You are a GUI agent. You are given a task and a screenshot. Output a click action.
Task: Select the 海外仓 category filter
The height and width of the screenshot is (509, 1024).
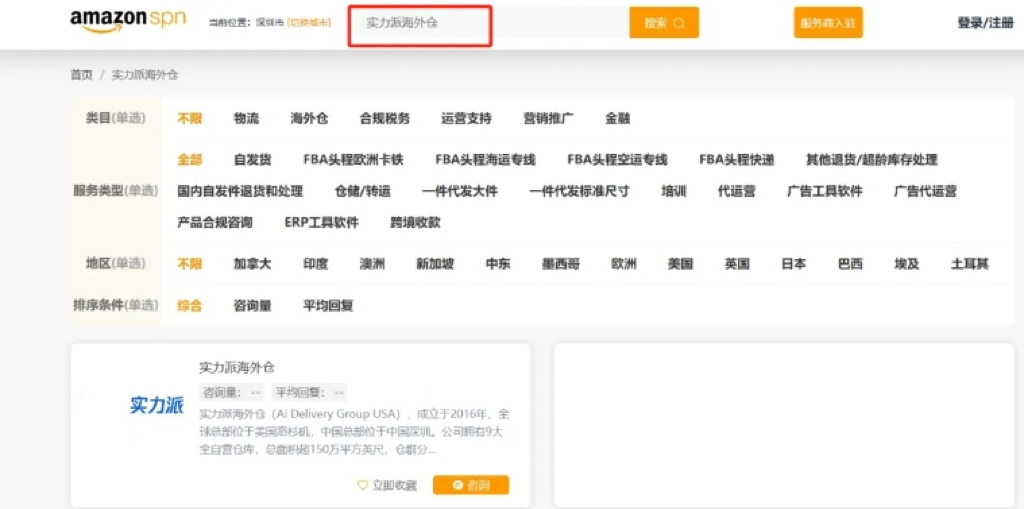tap(310, 118)
